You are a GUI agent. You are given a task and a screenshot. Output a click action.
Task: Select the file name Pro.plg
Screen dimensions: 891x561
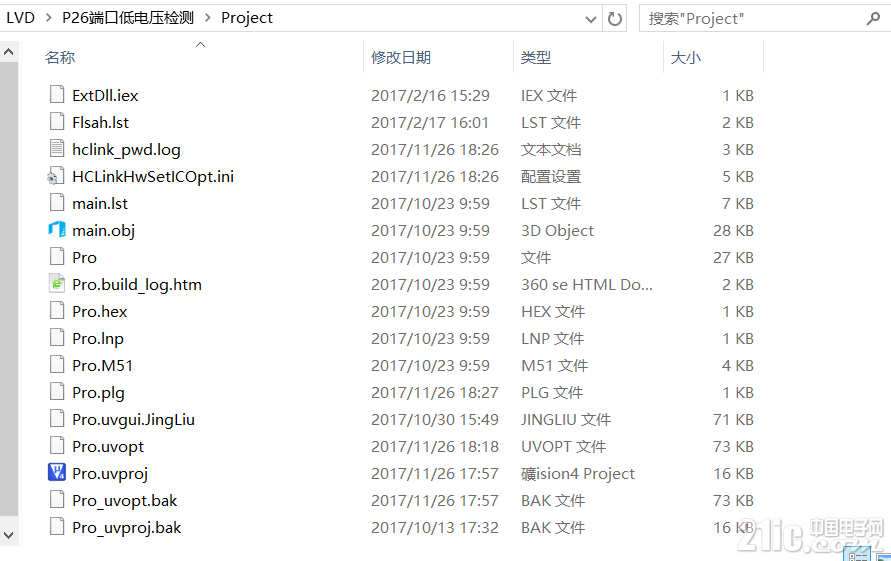[98, 392]
